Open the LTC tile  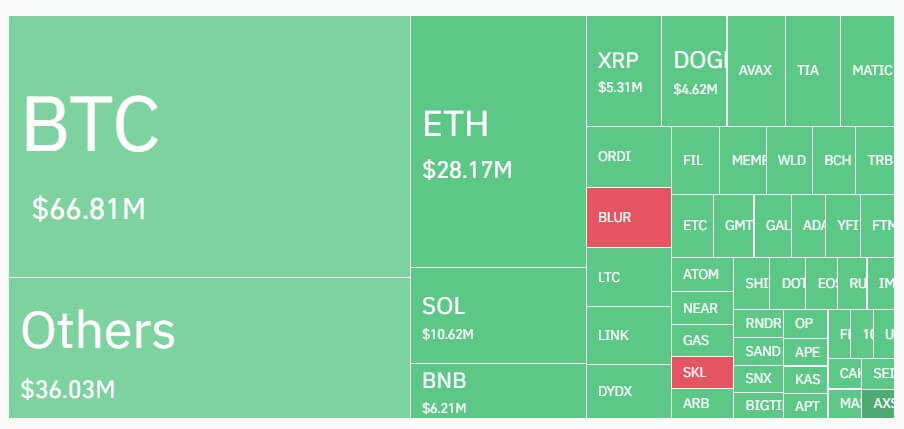[x=628, y=277]
